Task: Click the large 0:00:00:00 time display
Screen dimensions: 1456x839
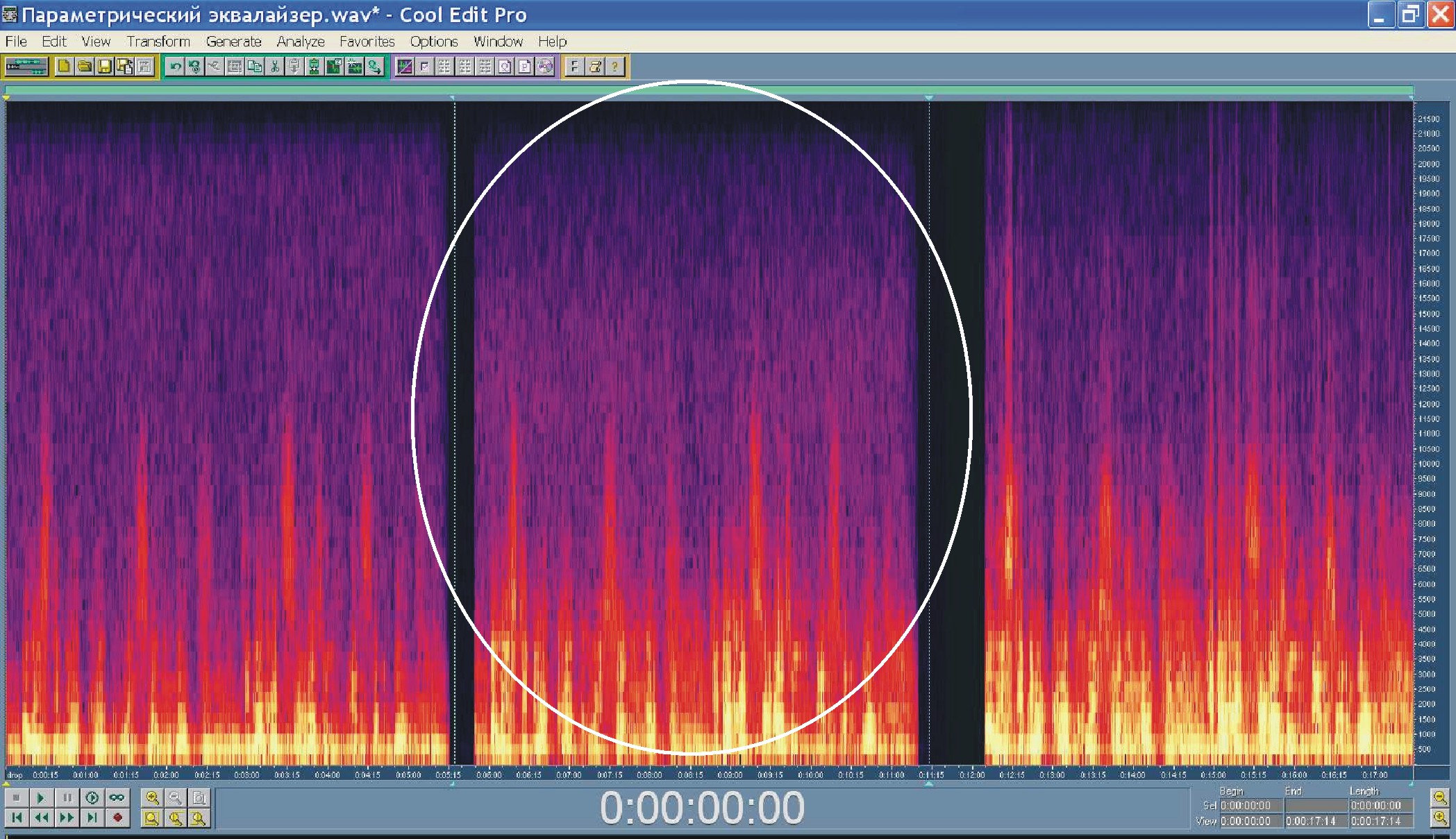Action: tap(702, 808)
